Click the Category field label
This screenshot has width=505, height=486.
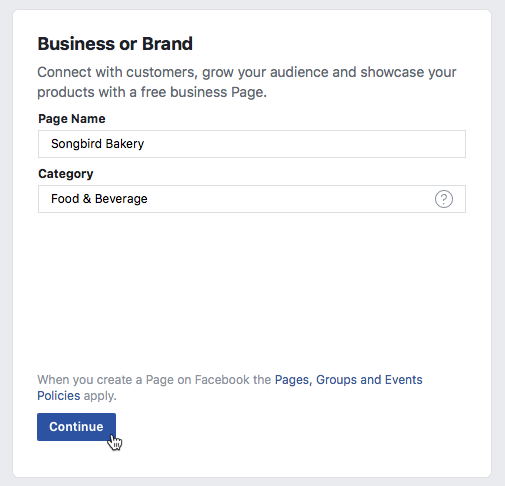66,174
